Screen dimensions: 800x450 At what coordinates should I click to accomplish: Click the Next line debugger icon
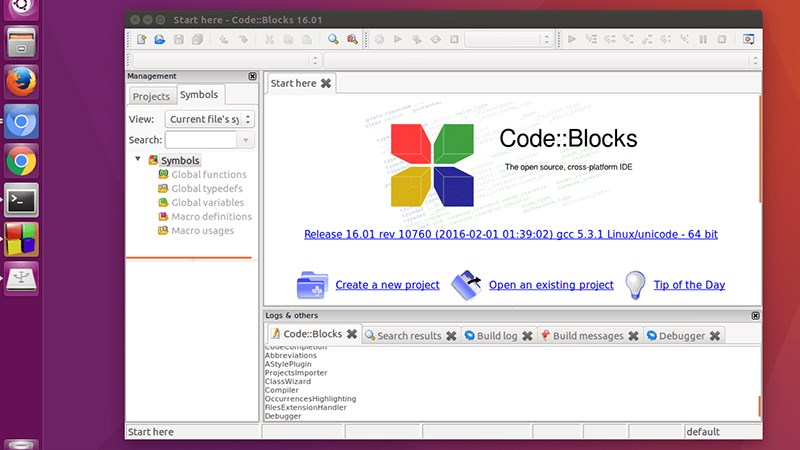(610, 39)
